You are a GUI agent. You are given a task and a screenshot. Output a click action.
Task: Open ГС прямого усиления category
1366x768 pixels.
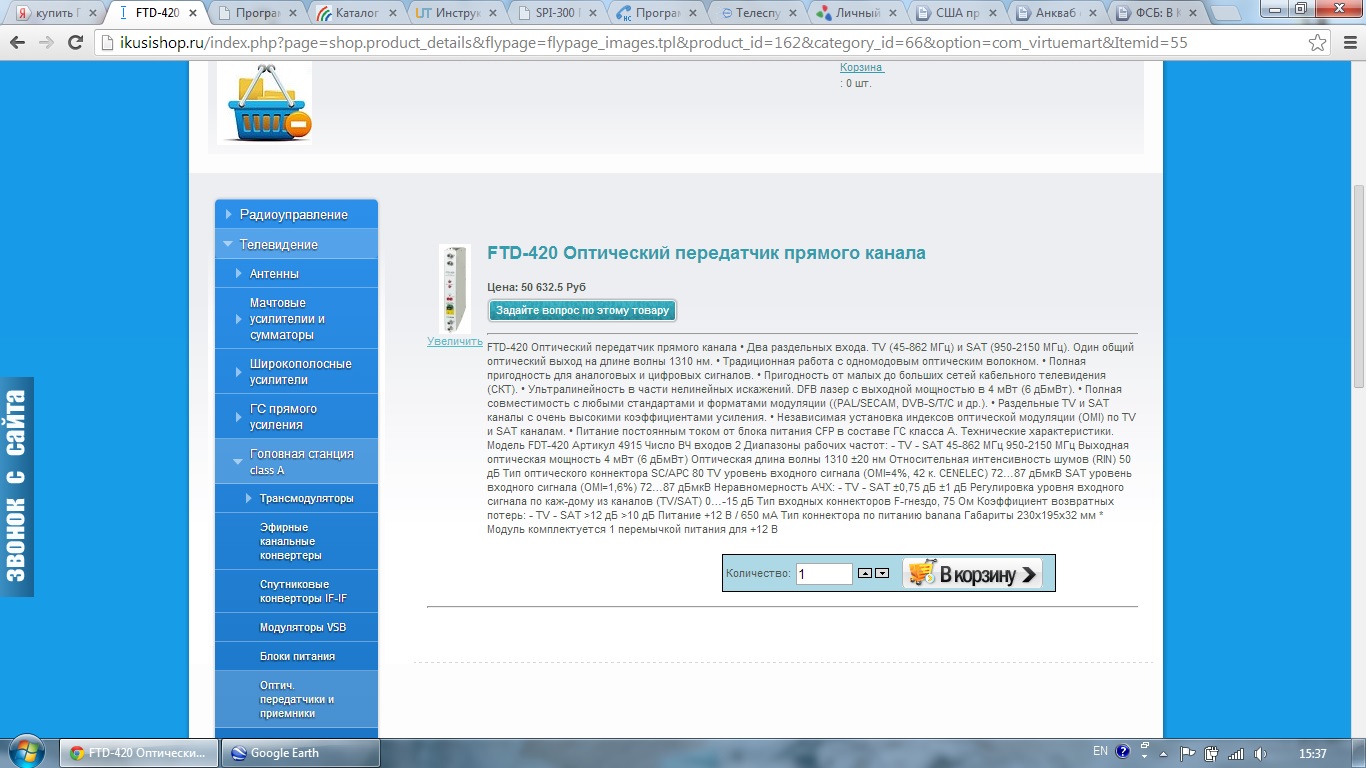(x=296, y=416)
